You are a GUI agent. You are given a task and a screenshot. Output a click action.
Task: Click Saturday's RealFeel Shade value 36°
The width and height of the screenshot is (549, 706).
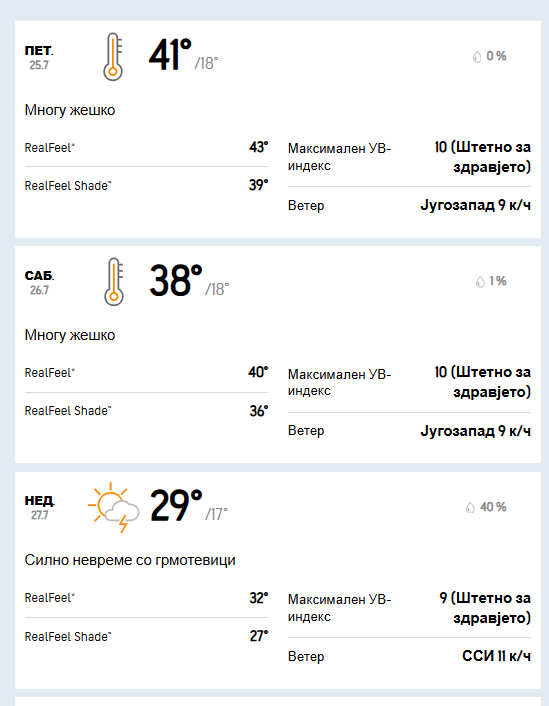pyautogui.click(x=259, y=411)
